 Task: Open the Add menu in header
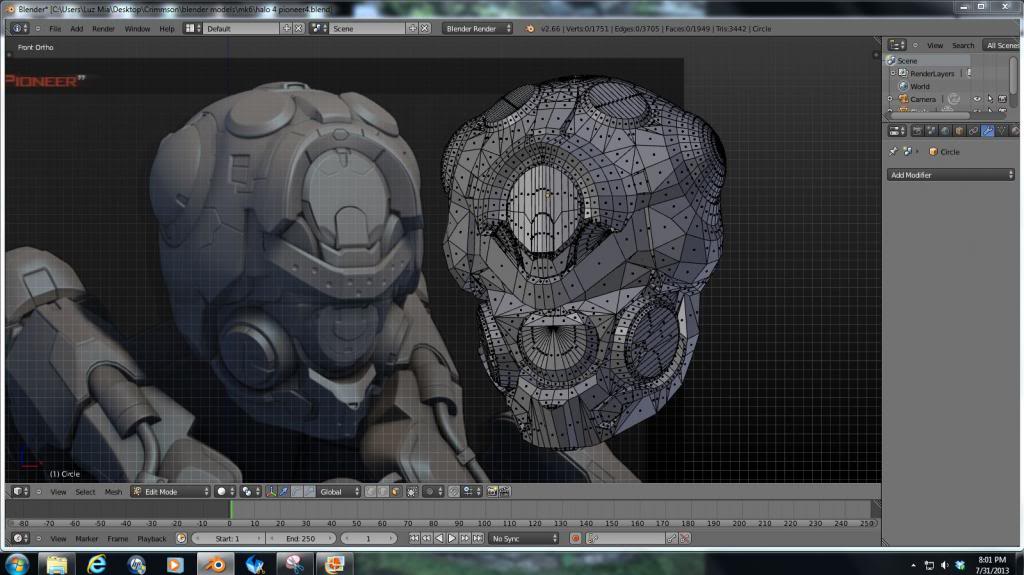click(x=76, y=29)
